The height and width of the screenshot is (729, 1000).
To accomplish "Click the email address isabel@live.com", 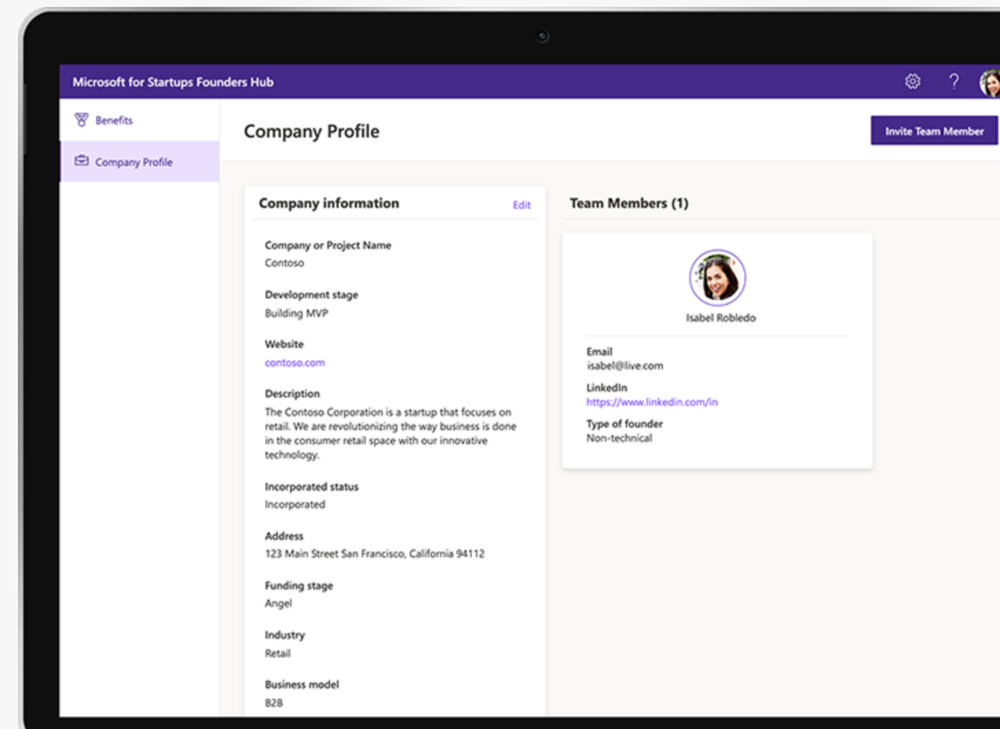I will 626,365.
